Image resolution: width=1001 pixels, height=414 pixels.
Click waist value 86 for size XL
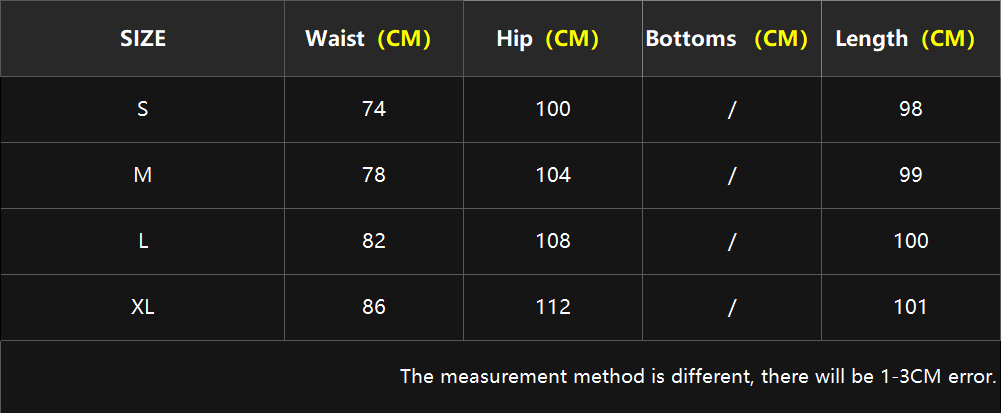[x=374, y=307]
